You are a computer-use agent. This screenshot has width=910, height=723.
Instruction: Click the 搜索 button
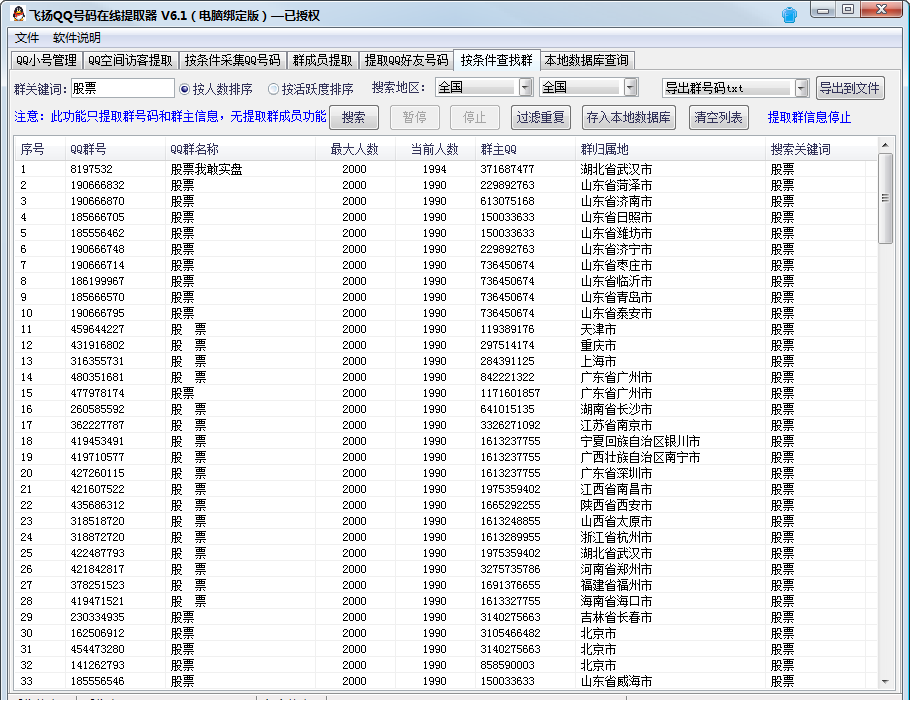(x=353, y=117)
